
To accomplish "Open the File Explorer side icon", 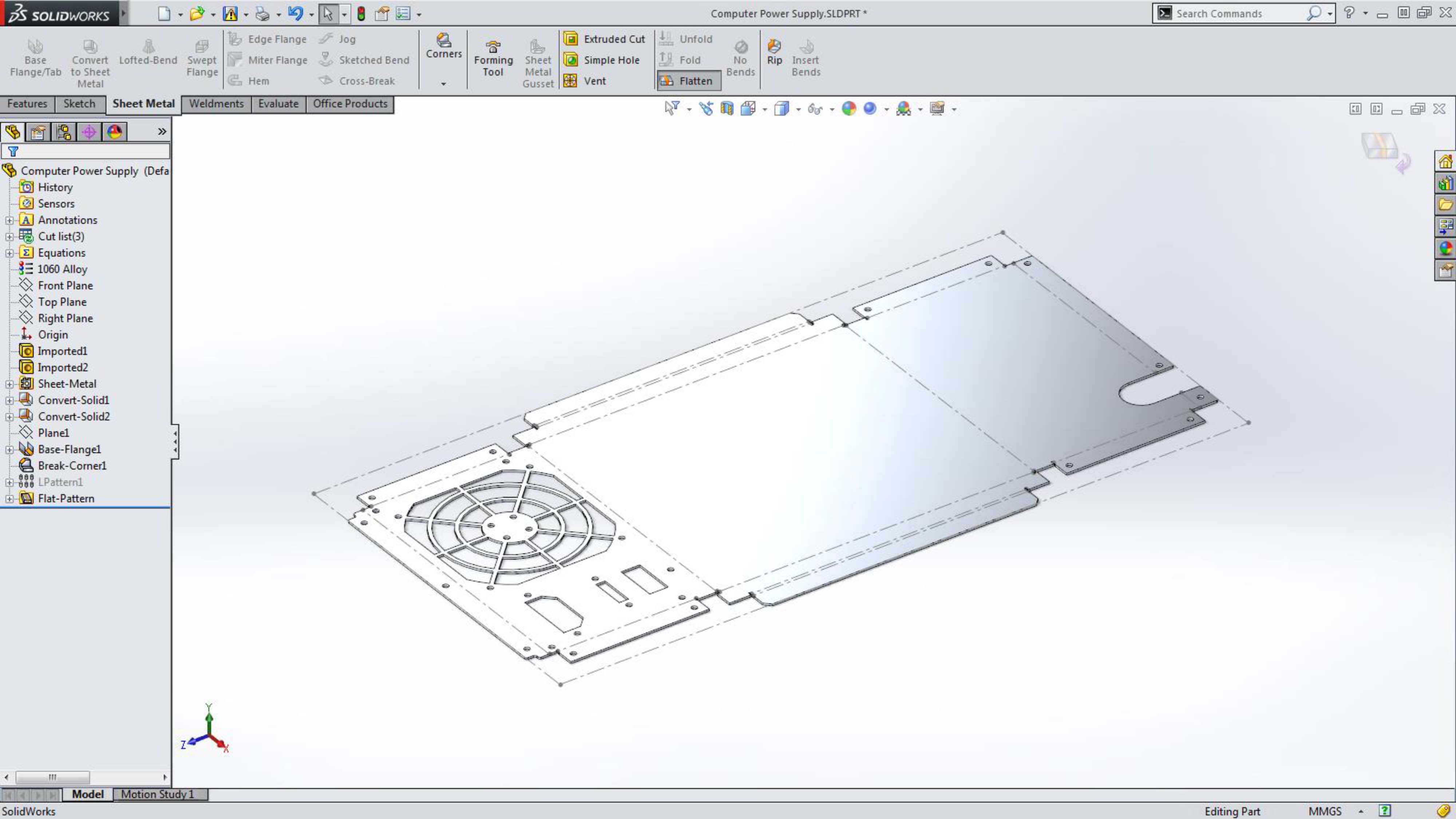I will (x=1445, y=205).
